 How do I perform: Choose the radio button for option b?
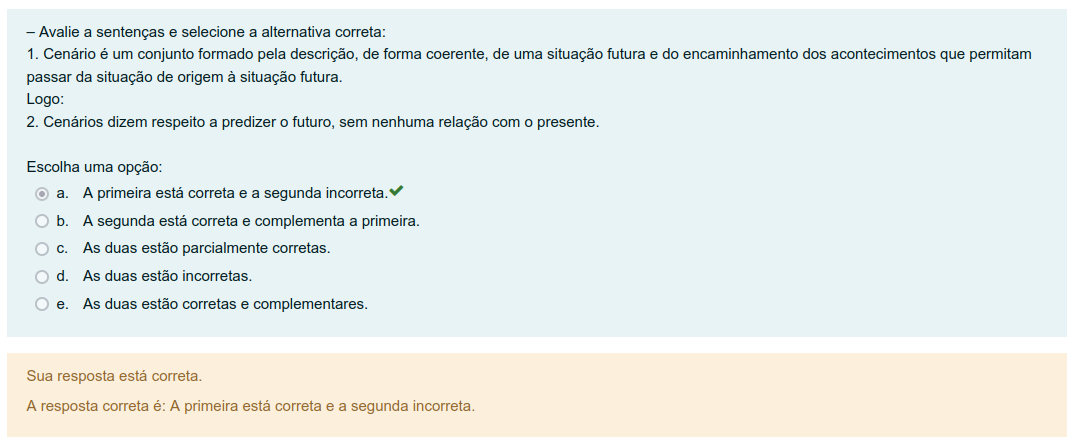[41, 221]
